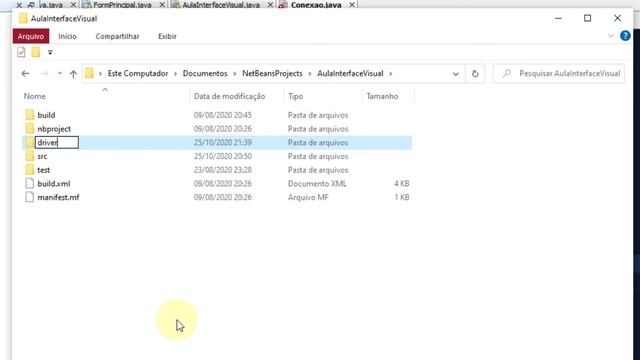Screen dimensions: 640x360
Task: Go up one folder level arrow
Action: tap(73, 74)
